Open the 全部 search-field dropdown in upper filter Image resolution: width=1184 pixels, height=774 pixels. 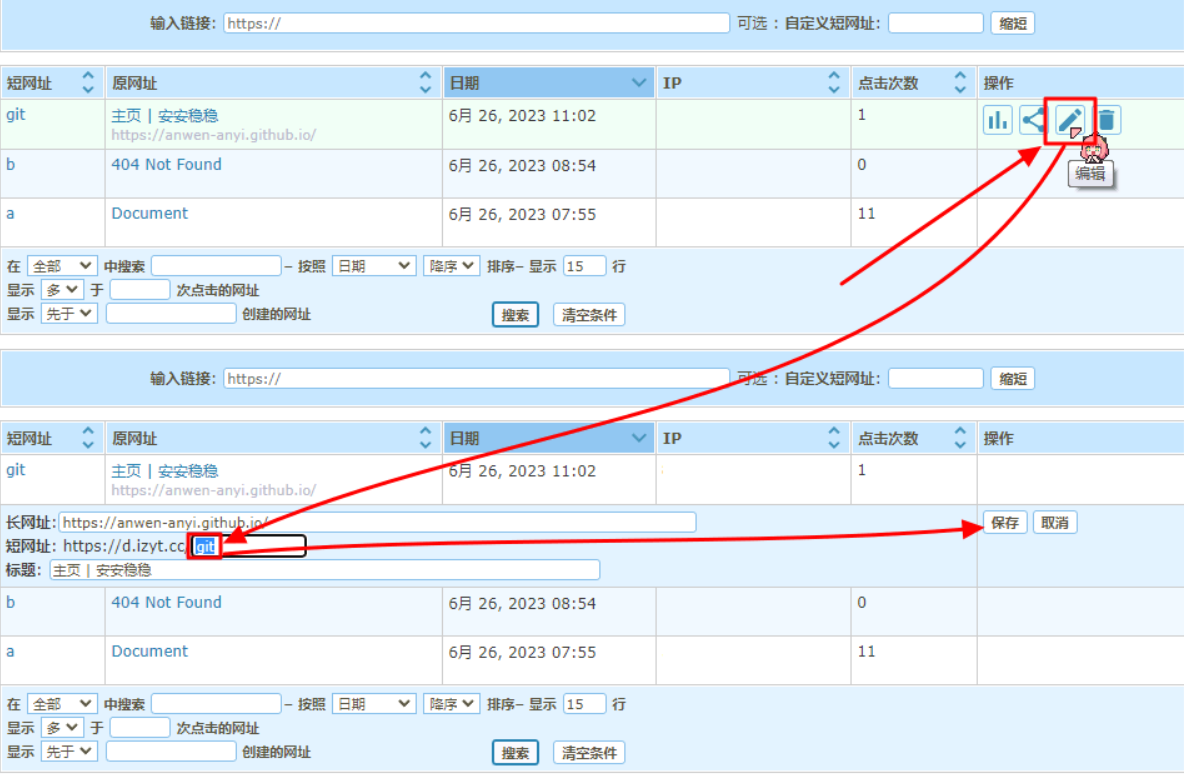(x=62, y=266)
